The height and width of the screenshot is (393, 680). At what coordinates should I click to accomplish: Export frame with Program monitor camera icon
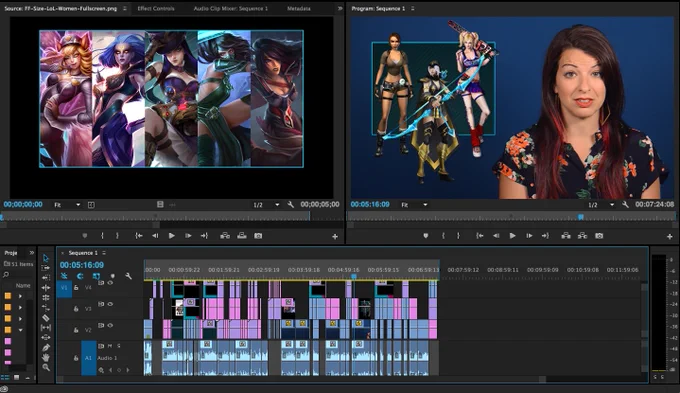pyautogui.click(x=599, y=236)
